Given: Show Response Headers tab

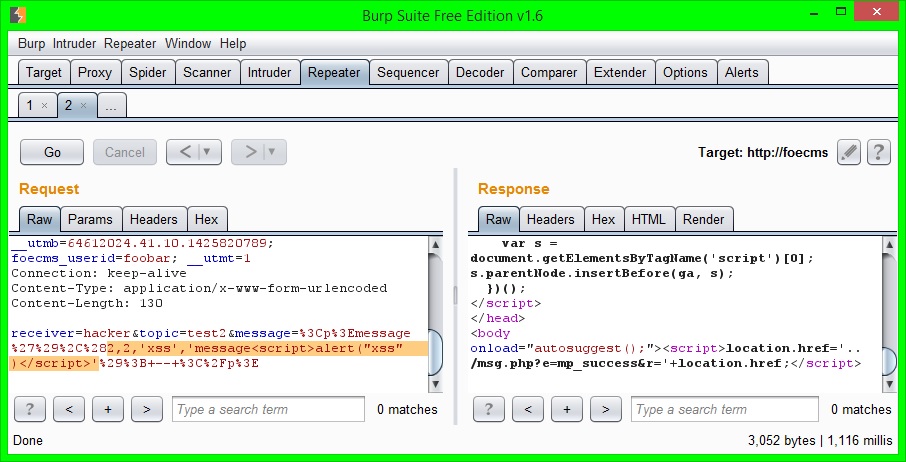Looking at the screenshot, I should pyautogui.click(x=551, y=219).
